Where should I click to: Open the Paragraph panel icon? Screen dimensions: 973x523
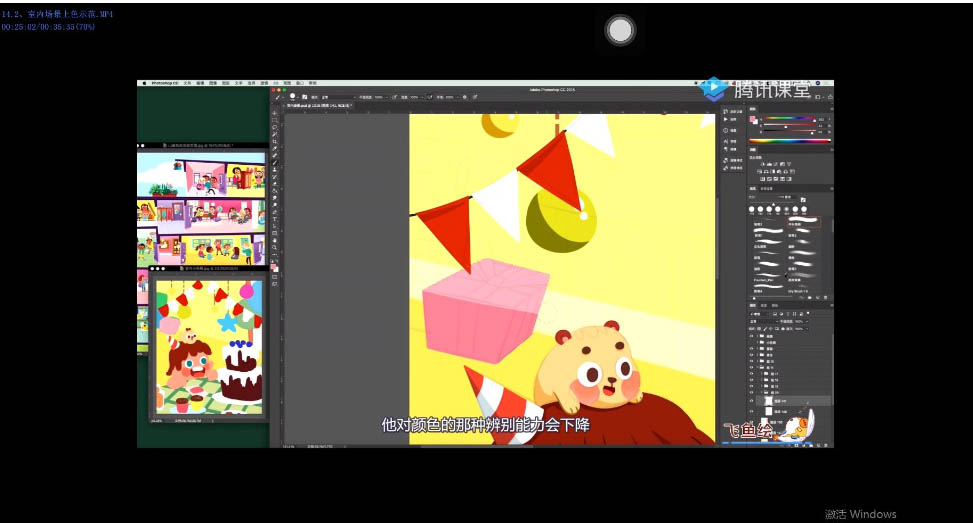coord(725,150)
